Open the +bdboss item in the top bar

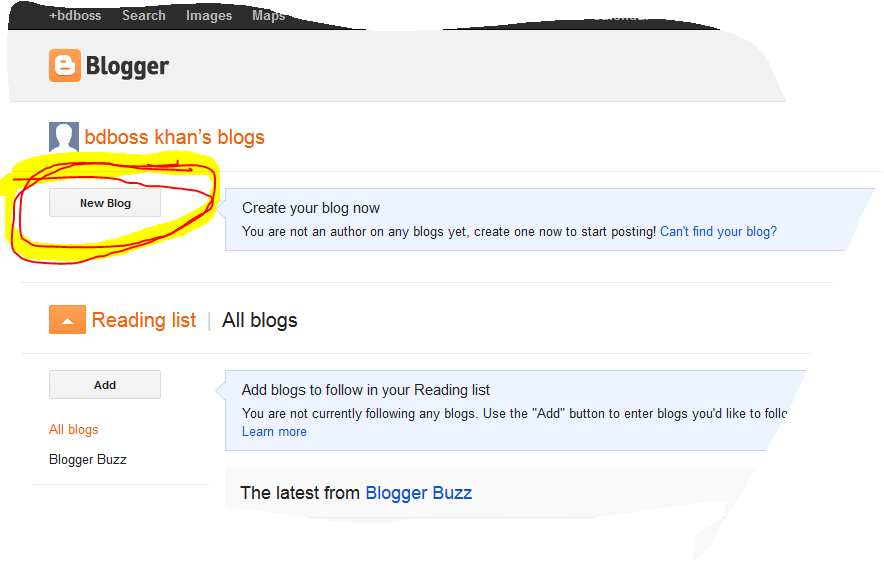(x=75, y=16)
